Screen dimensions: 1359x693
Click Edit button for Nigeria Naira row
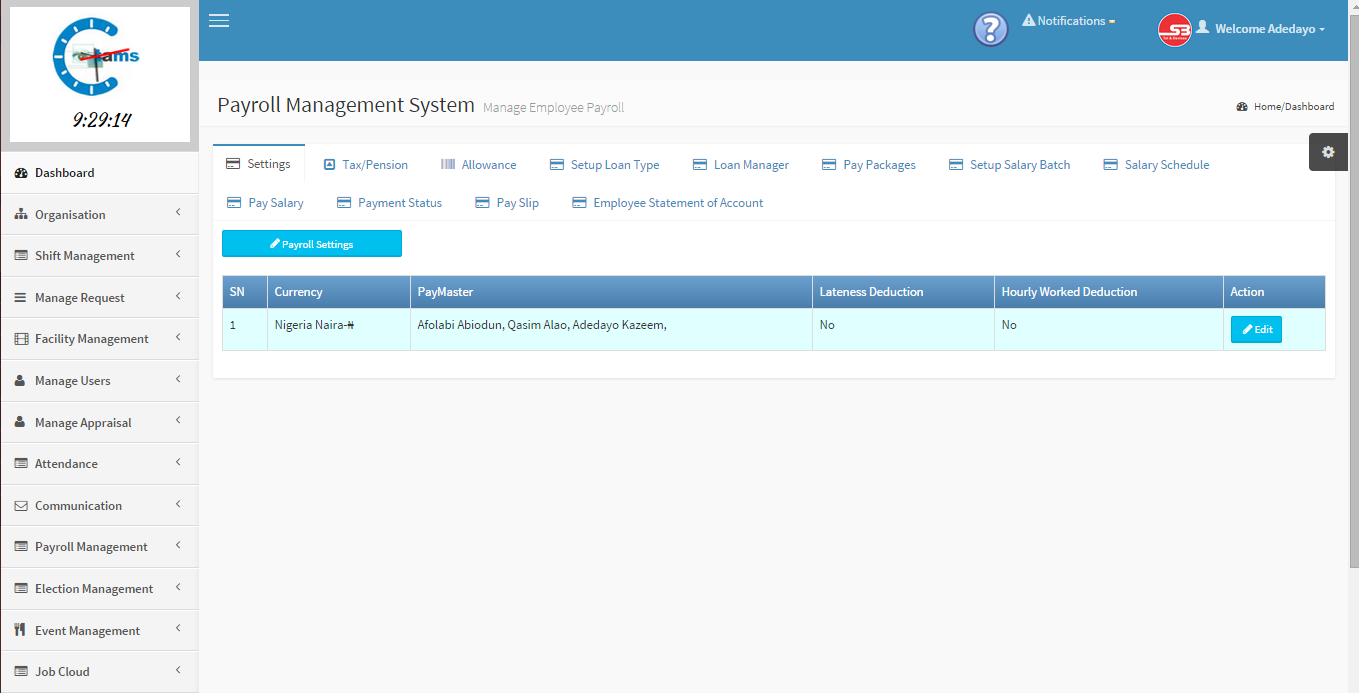tap(1256, 329)
